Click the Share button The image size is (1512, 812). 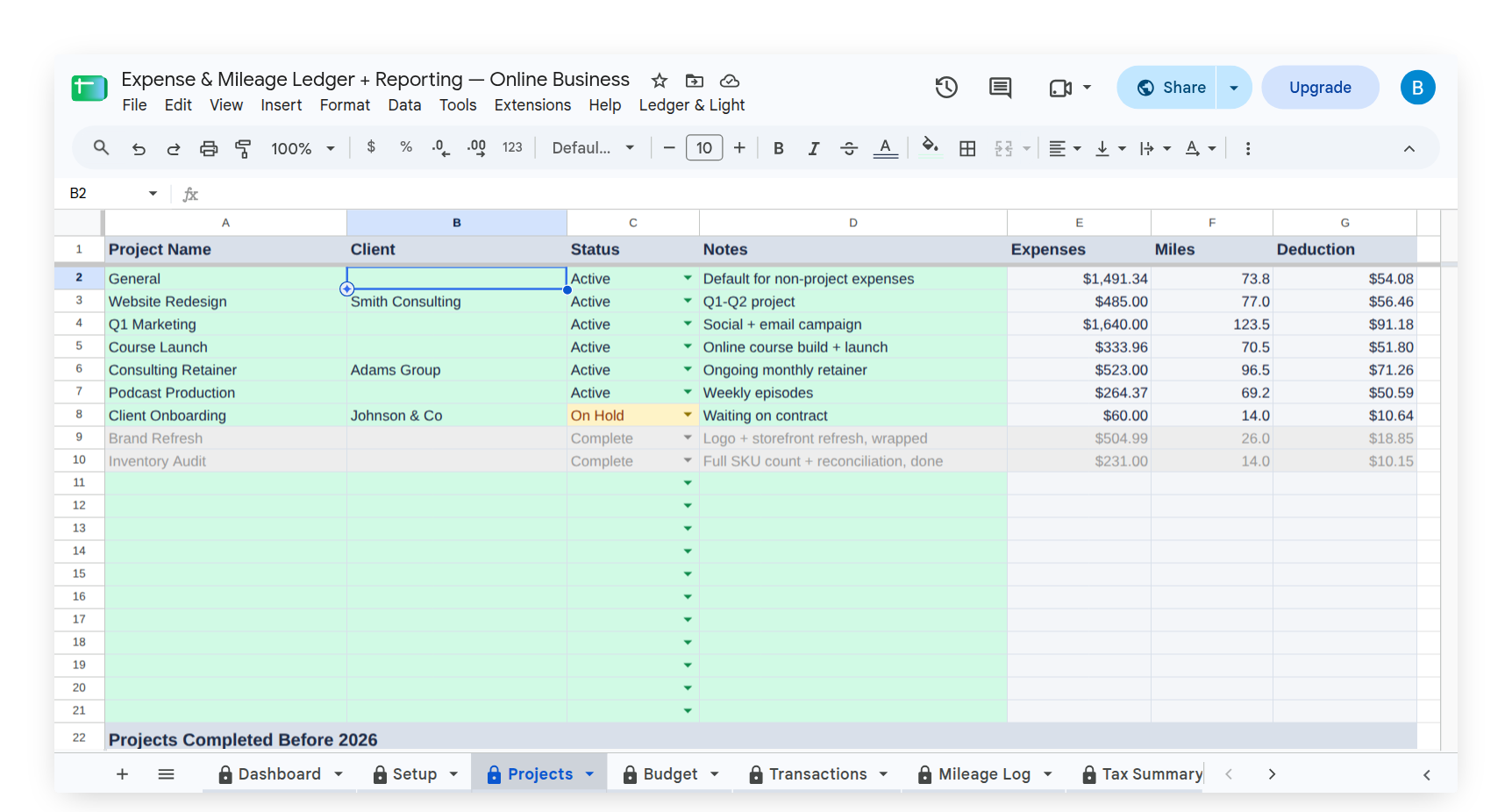click(1168, 88)
